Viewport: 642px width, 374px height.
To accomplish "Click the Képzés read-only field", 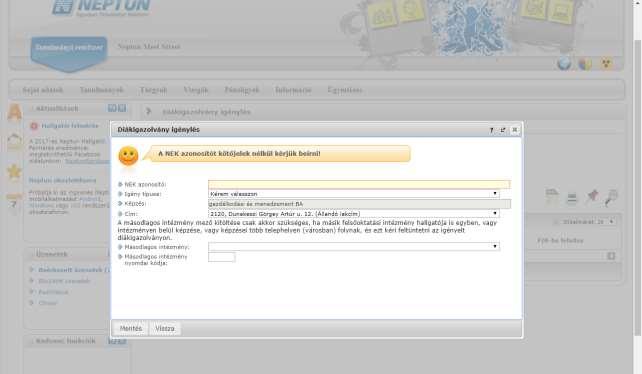I will (x=359, y=204).
